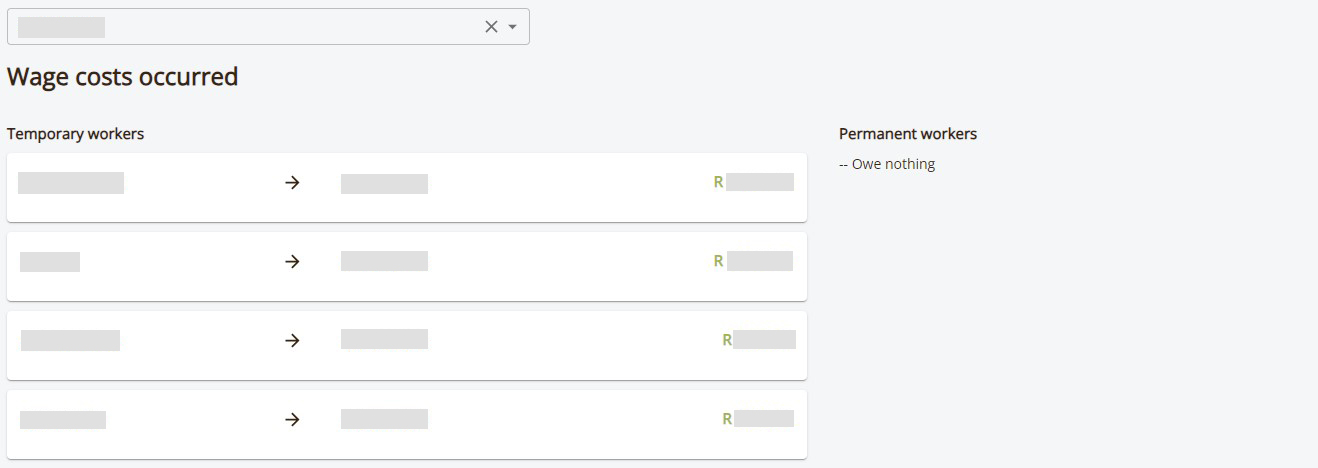This screenshot has width=1318, height=468.
Task: Click the arrow icon in third worker row
Action: 292,340
